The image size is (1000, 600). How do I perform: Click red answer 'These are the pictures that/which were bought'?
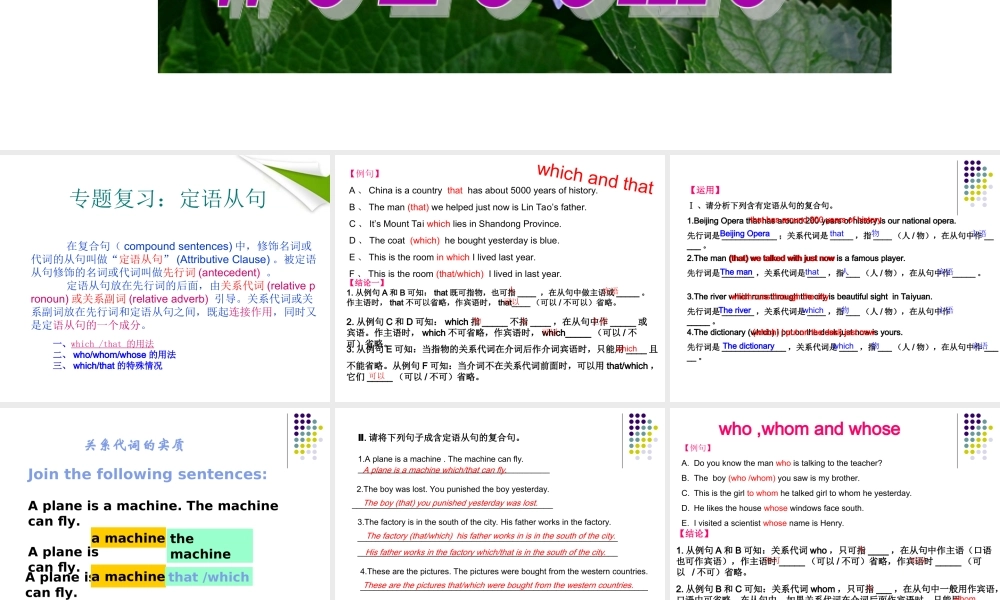[x=499, y=585]
